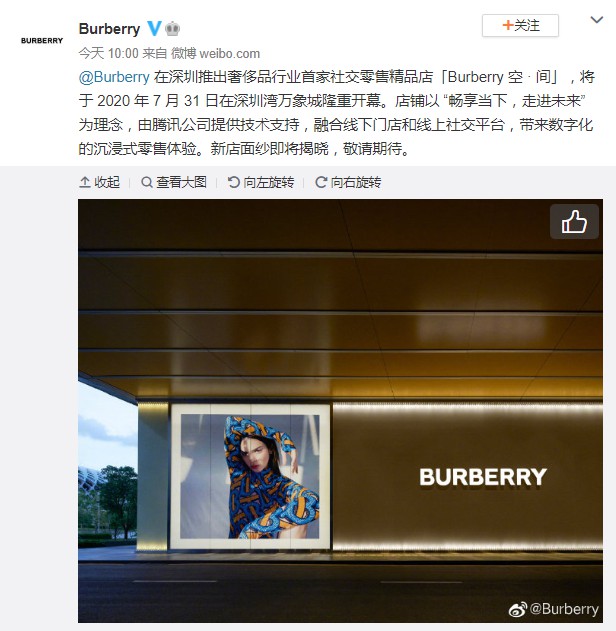This screenshot has height=631, width=616.
Task: Click the upward arrow 收起 icon
Action: (85, 183)
